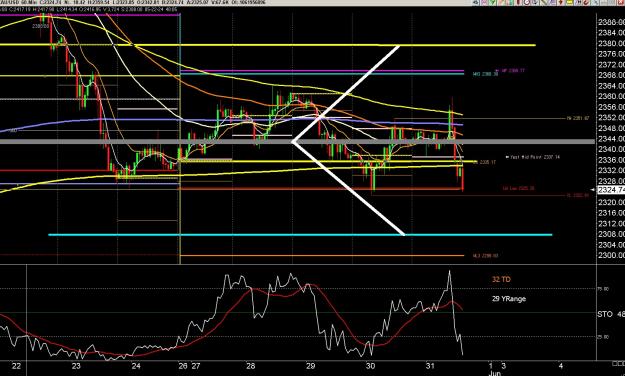Click the red Wk Low label

[x=518, y=188]
